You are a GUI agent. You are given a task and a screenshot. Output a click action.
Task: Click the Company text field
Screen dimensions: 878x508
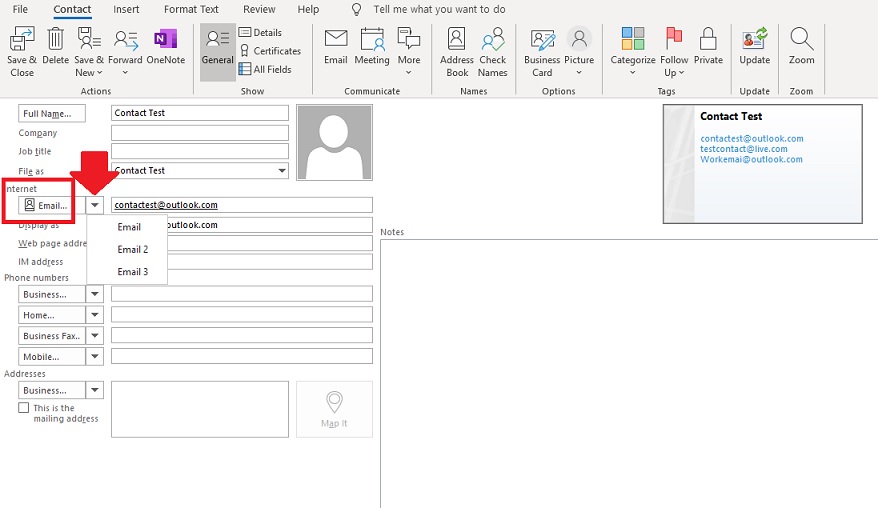(200, 133)
